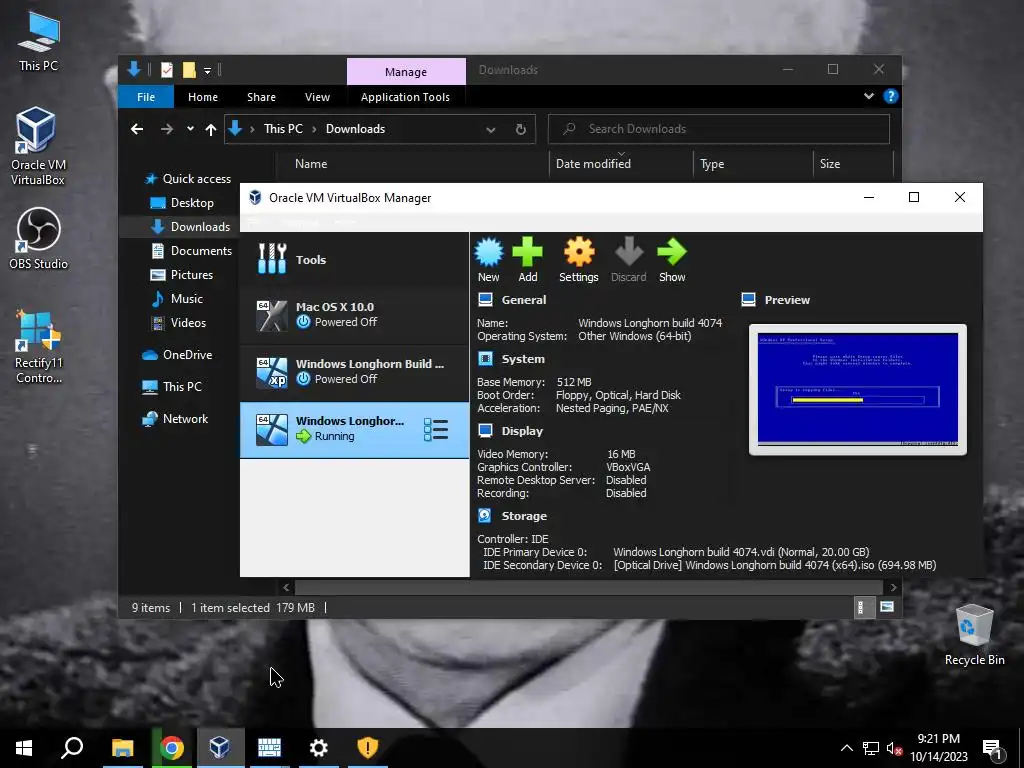Image resolution: width=1024 pixels, height=768 pixels.
Task: Click the Recycle Bin desktop icon
Action: point(974,635)
